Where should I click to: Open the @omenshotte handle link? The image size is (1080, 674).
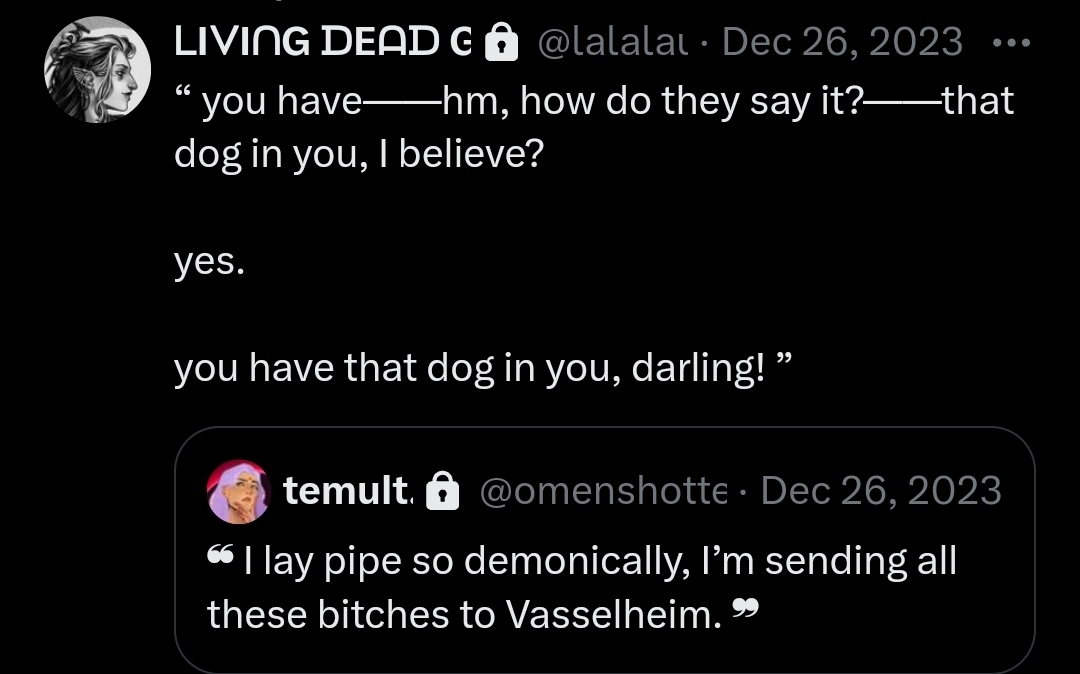(x=603, y=491)
